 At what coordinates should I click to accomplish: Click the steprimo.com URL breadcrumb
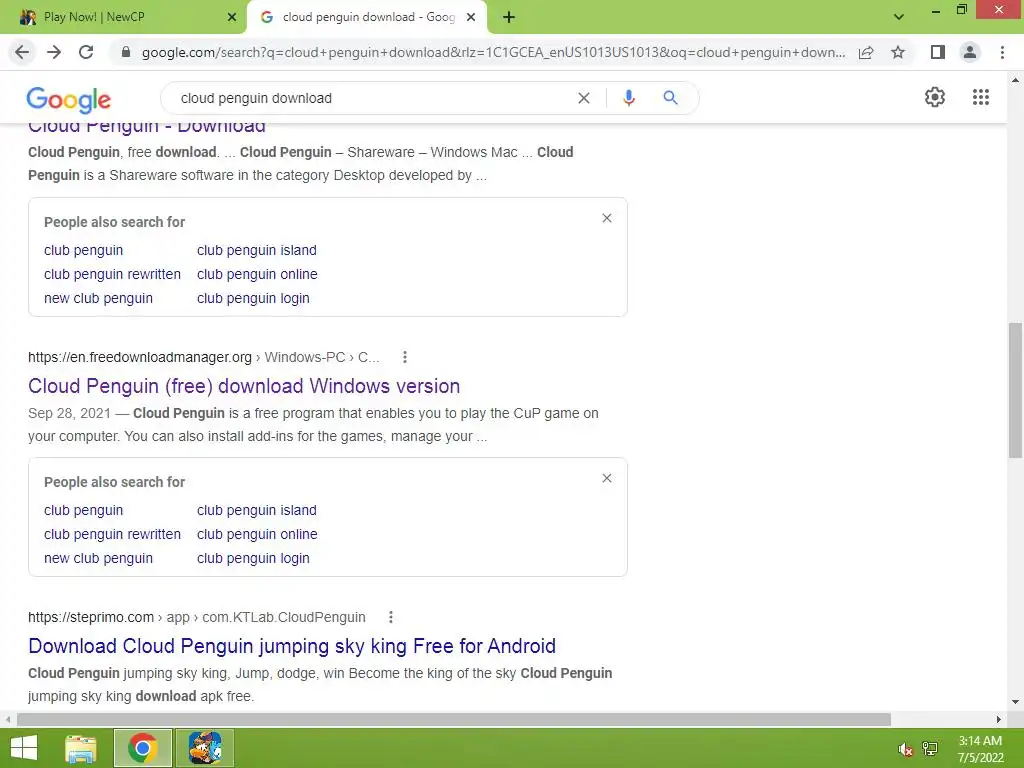(197, 617)
